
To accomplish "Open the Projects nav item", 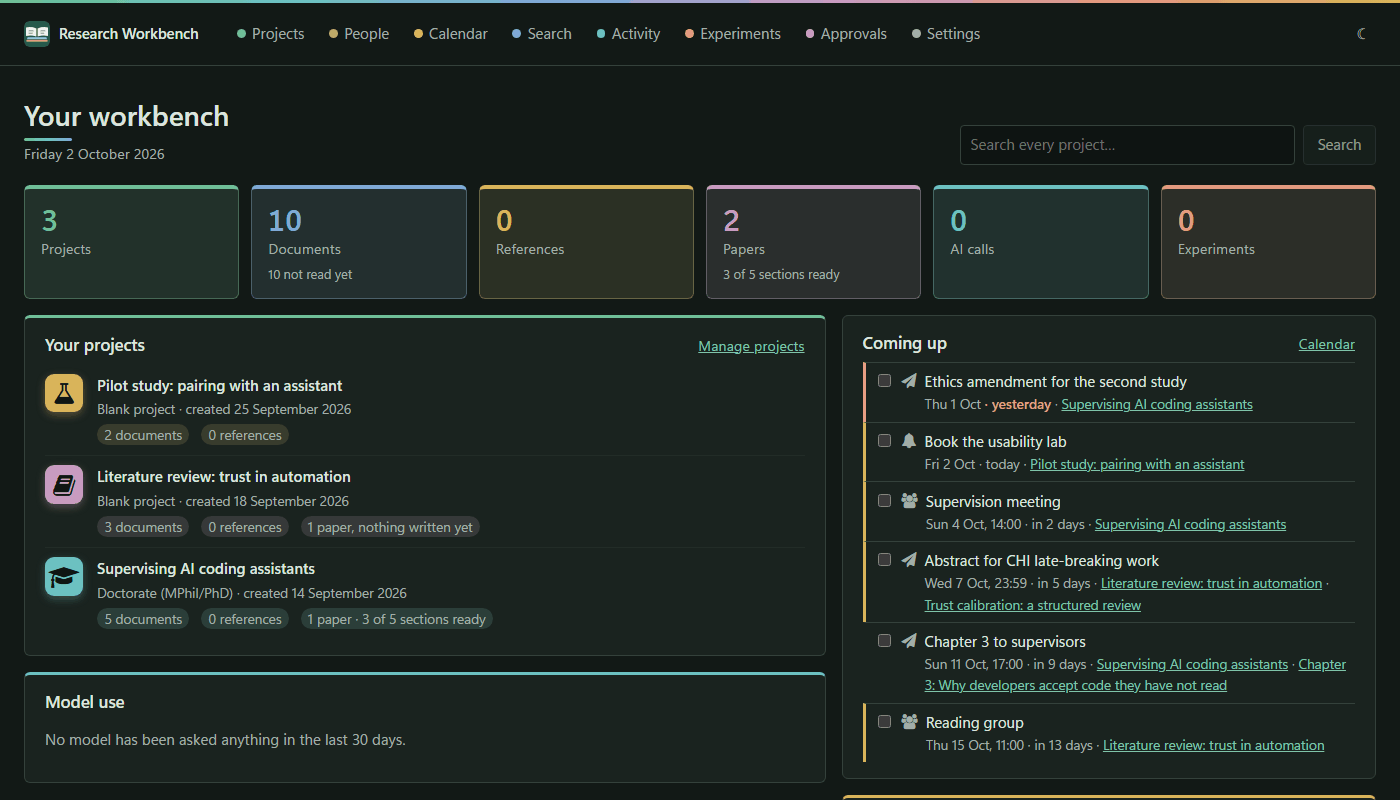I will click(270, 34).
